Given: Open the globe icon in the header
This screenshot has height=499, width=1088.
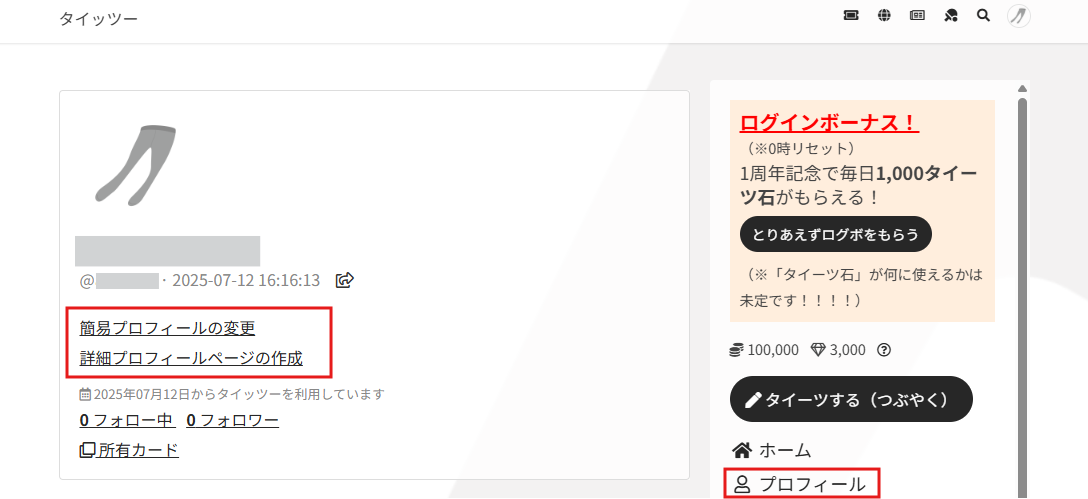Looking at the screenshot, I should pos(884,15).
